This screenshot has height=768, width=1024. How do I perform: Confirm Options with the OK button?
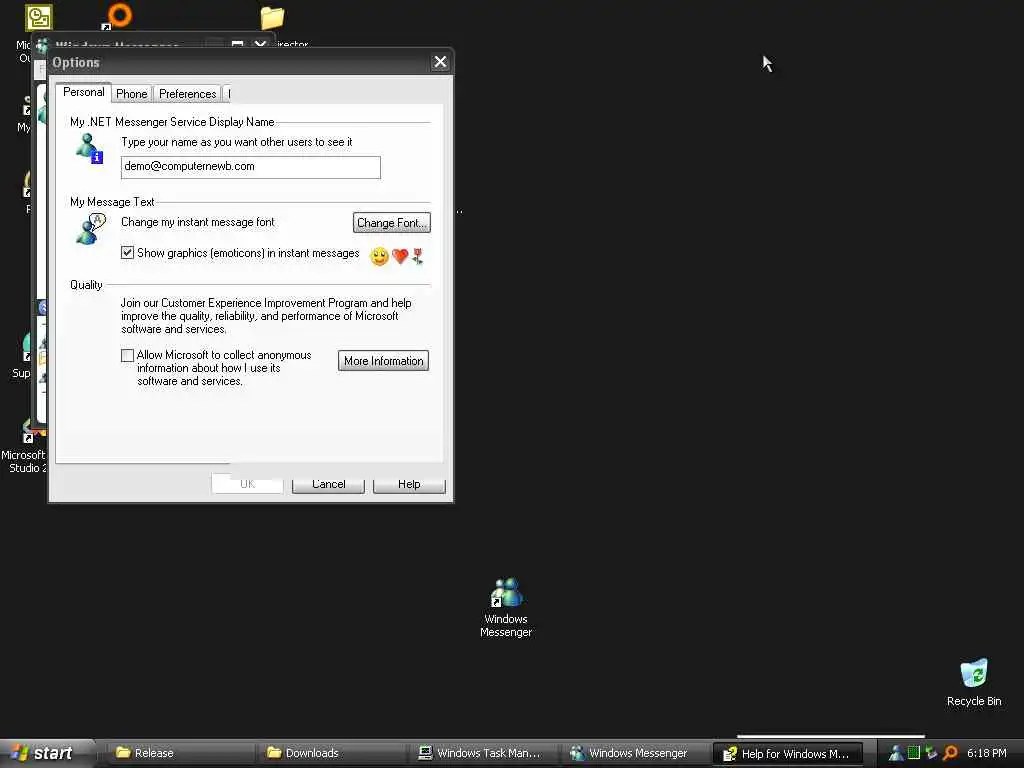click(248, 484)
